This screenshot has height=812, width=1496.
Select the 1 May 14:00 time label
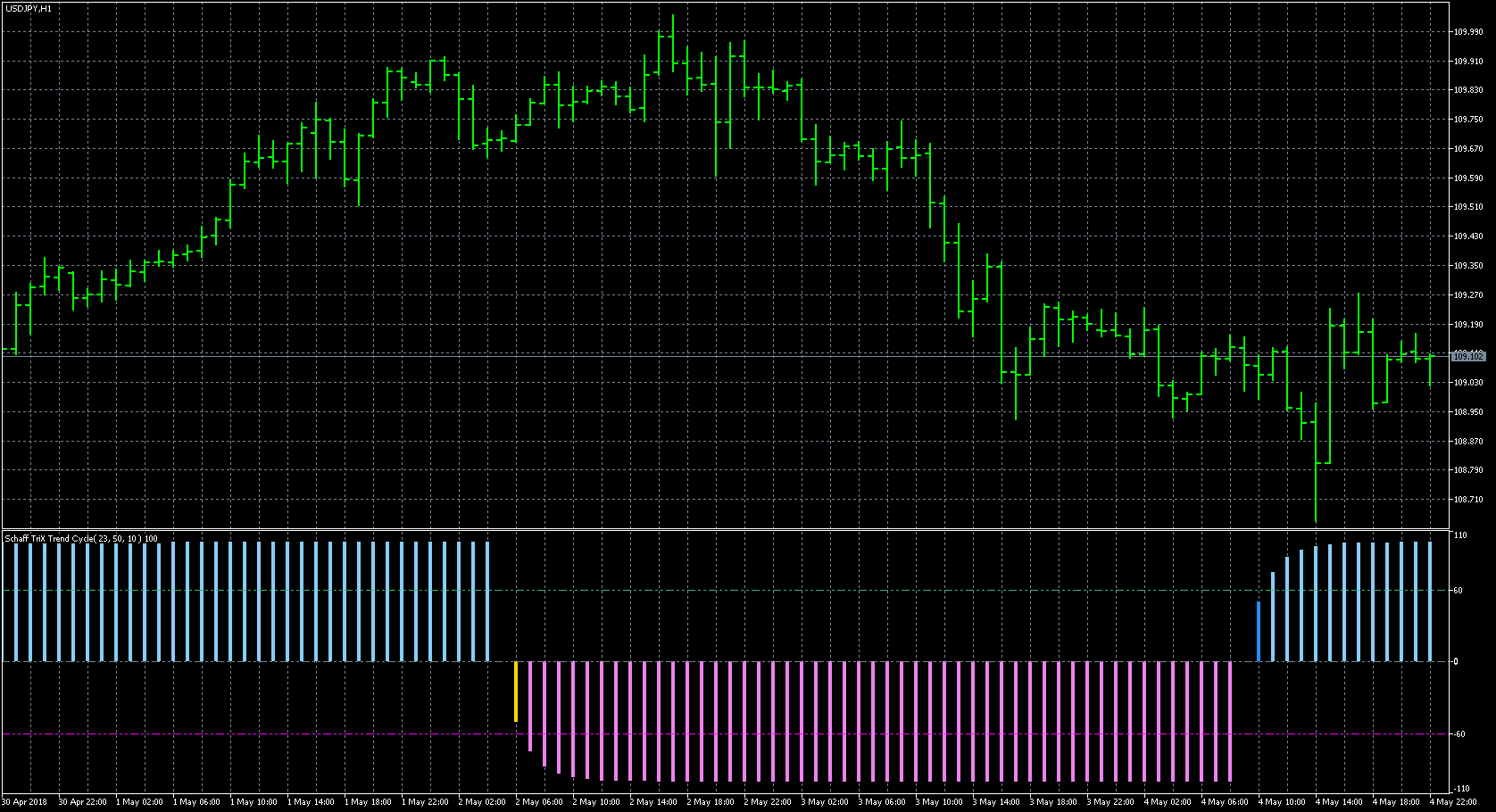(311, 802)
